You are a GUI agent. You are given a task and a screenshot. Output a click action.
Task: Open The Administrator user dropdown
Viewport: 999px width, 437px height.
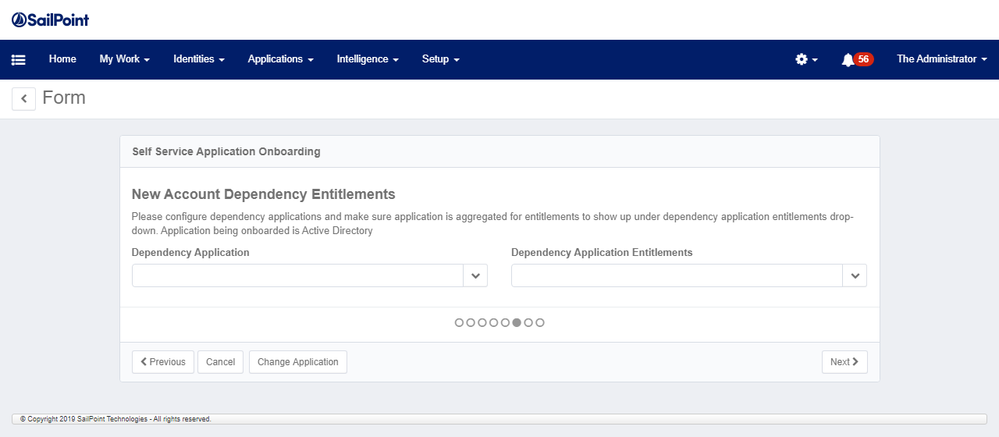(x=940, y=60)
